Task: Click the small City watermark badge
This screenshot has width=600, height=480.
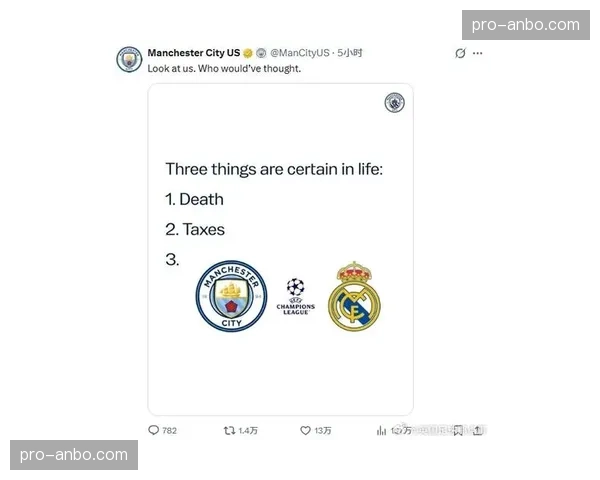Action: tap(395, 103)
